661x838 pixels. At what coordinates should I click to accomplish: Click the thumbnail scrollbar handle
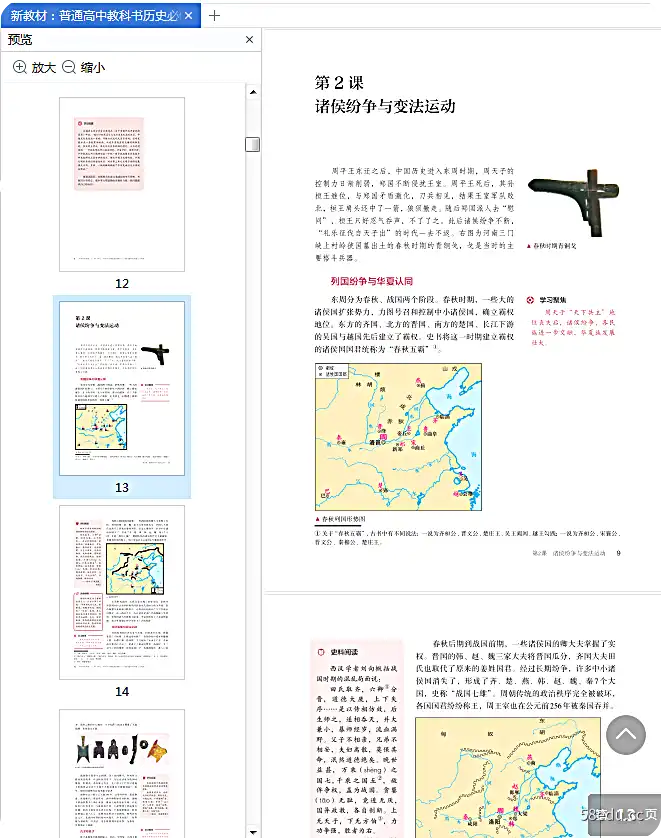click(x=253, y=144)
